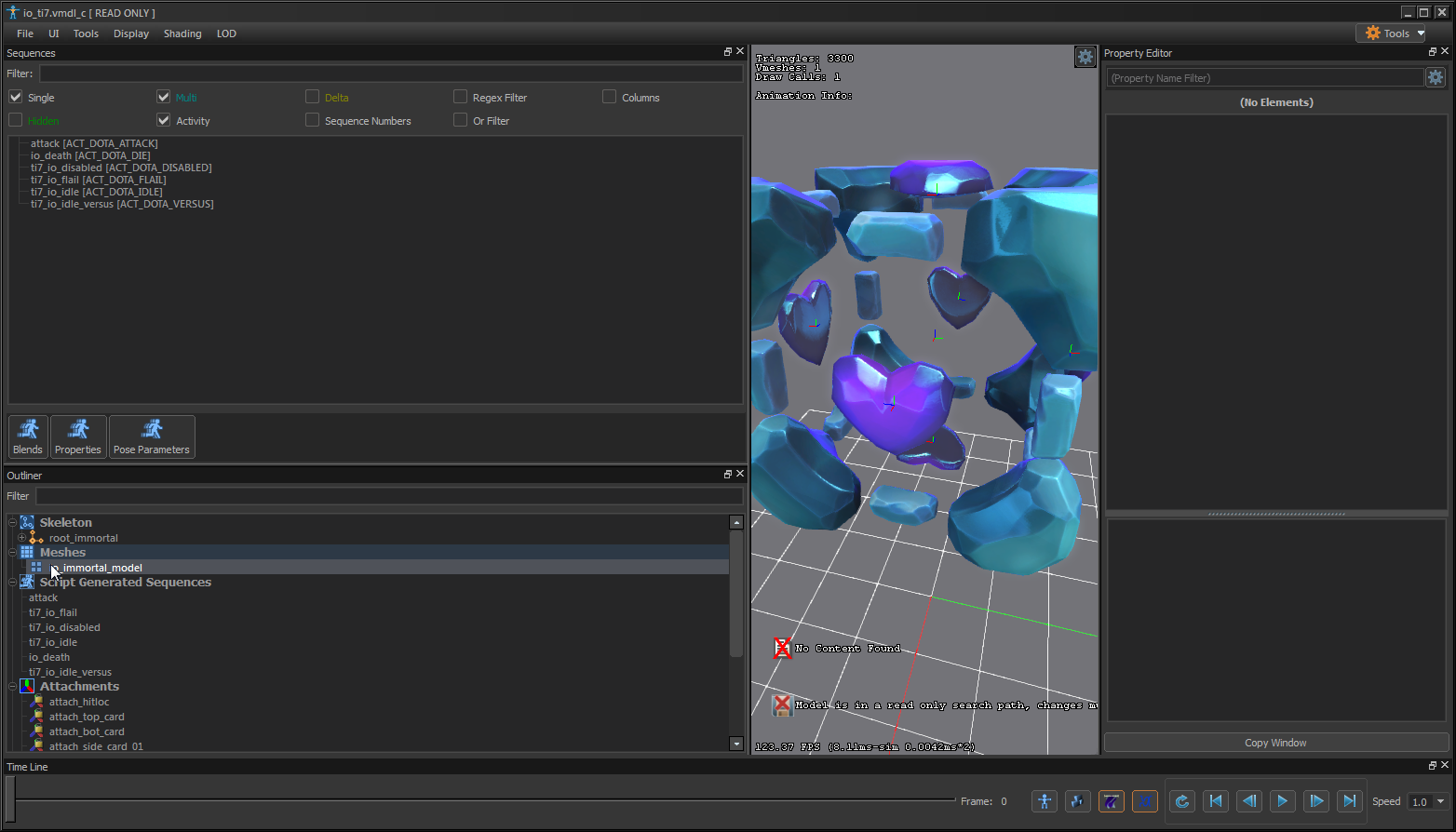Image resolution: width=1456 pixels, height=832 pixels.
Task: Play the animation
Action: click(x=1283, y=801)
